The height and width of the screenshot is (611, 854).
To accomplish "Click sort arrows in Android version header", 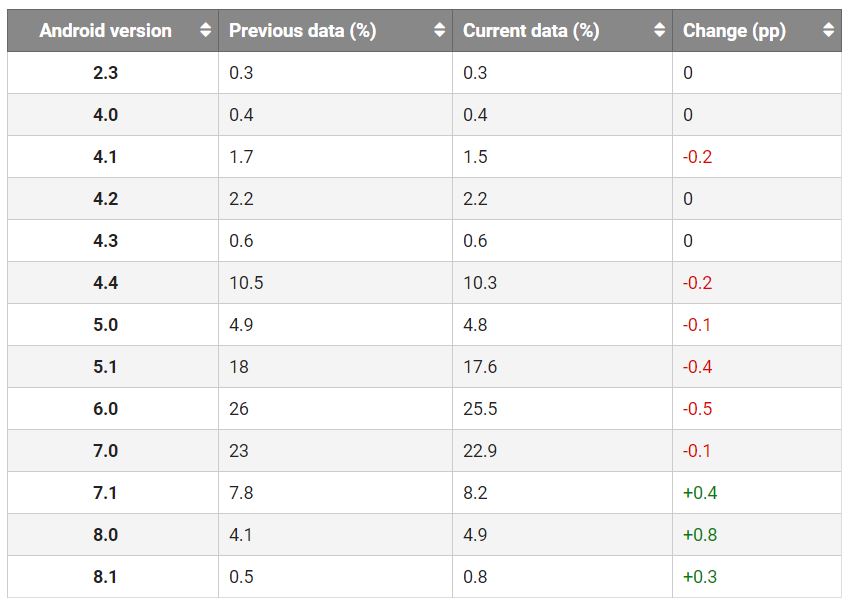I will pyautogui.click(x=206, y=31).
